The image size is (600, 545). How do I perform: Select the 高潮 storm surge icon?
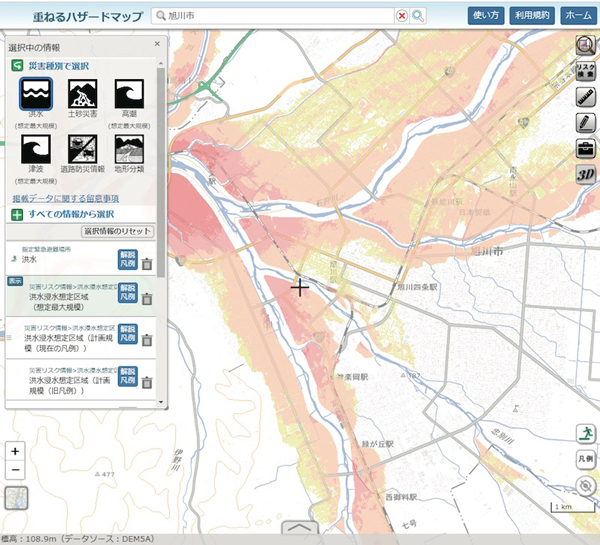coord(129,94)
